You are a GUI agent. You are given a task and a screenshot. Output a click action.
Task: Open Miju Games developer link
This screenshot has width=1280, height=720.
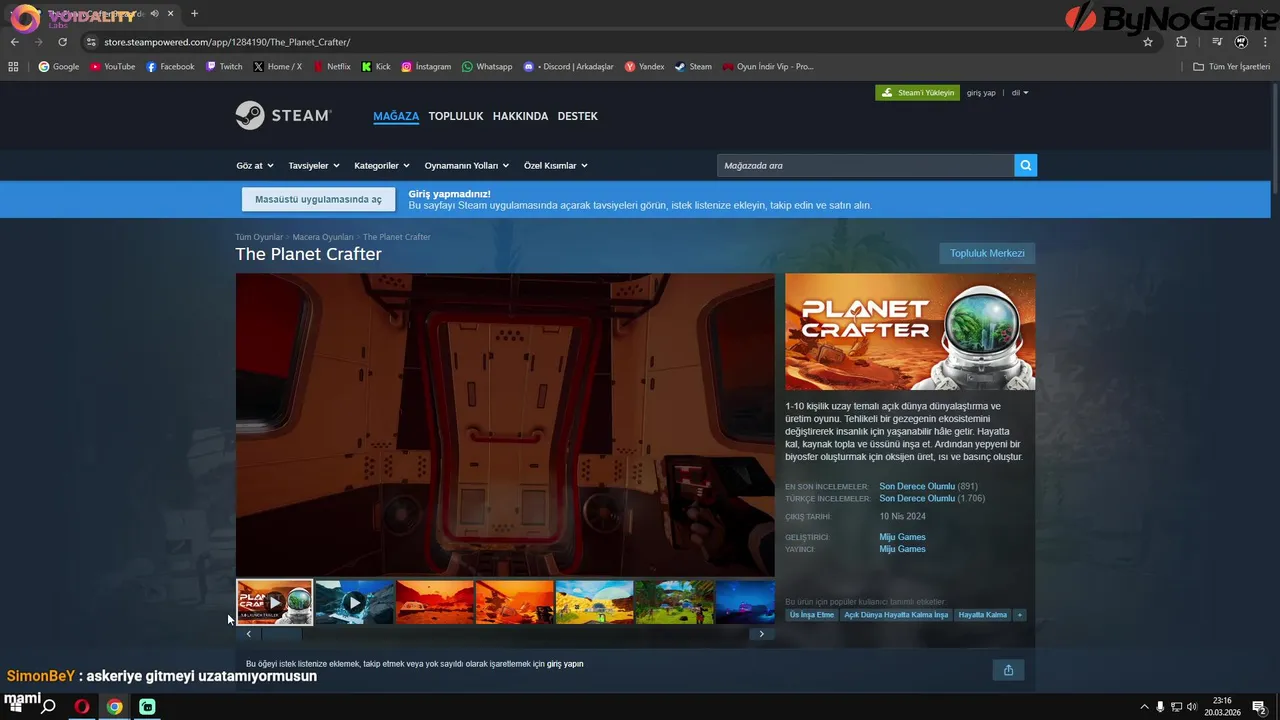coord(902,537)
